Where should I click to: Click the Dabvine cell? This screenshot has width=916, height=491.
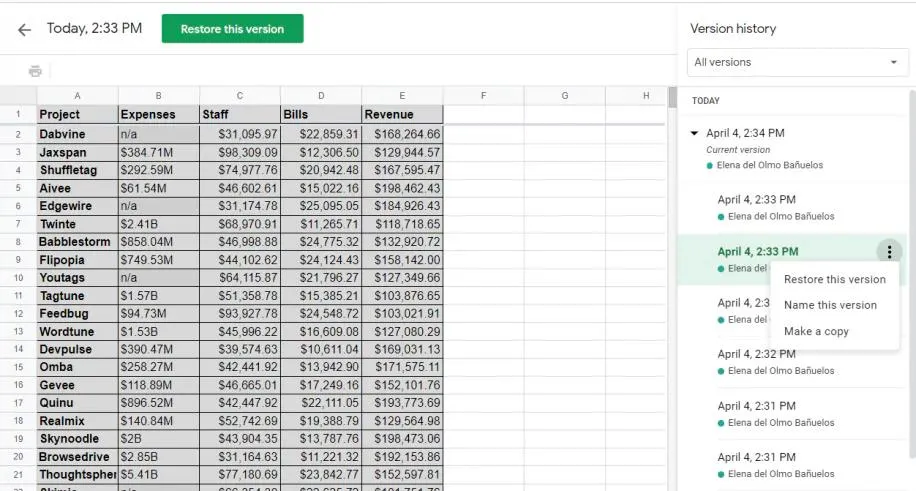click(77, 134)
